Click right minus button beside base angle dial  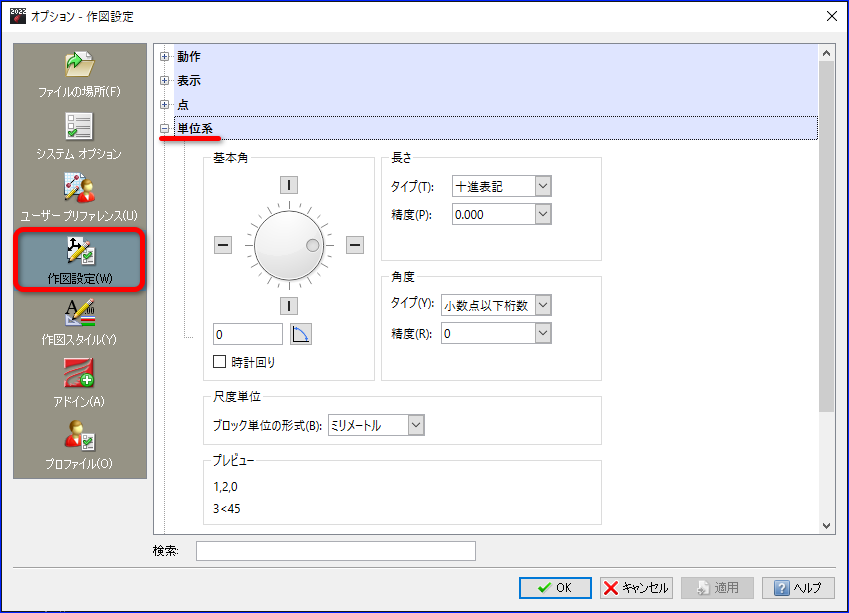click(355, 245)
